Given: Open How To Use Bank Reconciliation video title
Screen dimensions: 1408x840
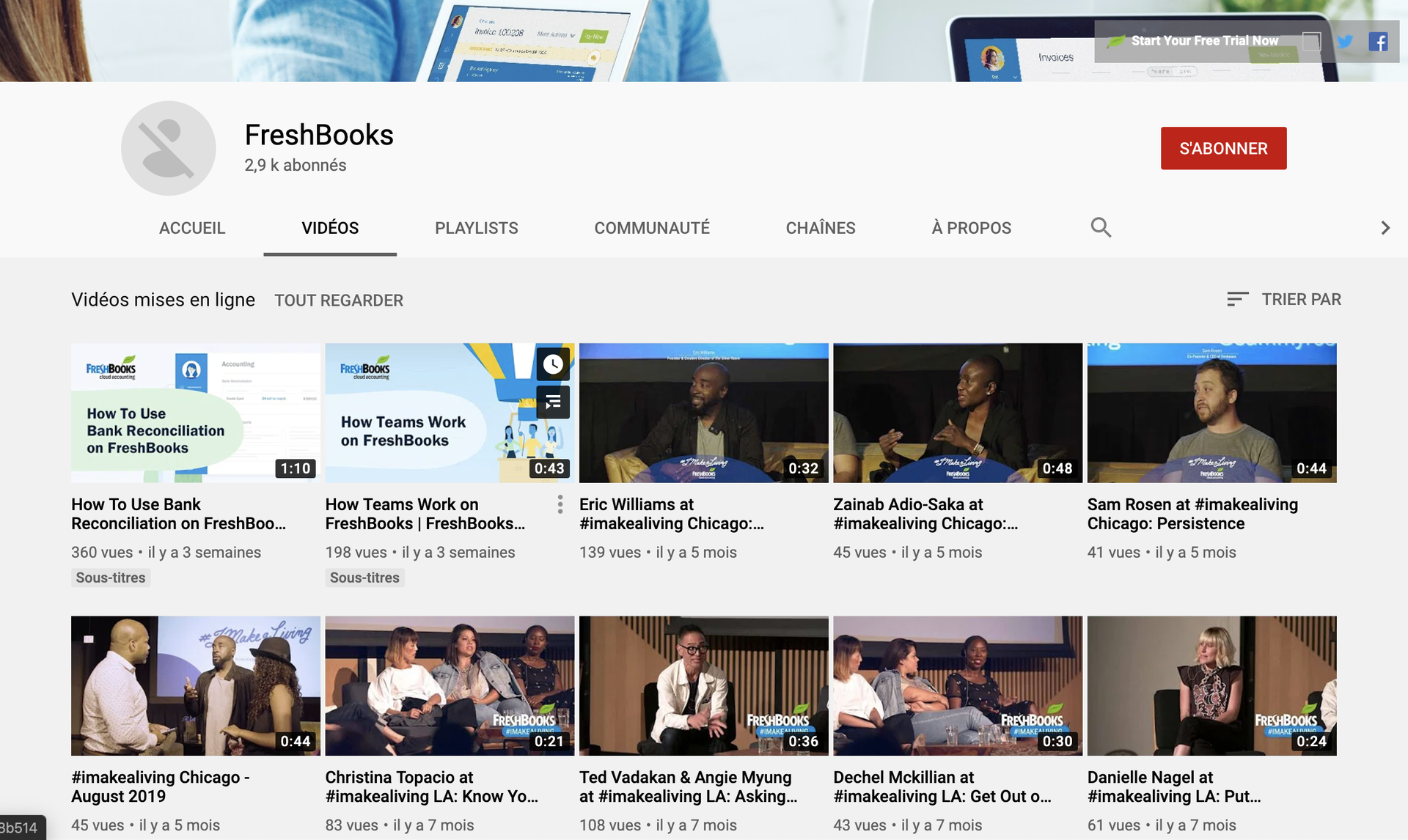Looking at the screenshot, I should pos(178,514).
